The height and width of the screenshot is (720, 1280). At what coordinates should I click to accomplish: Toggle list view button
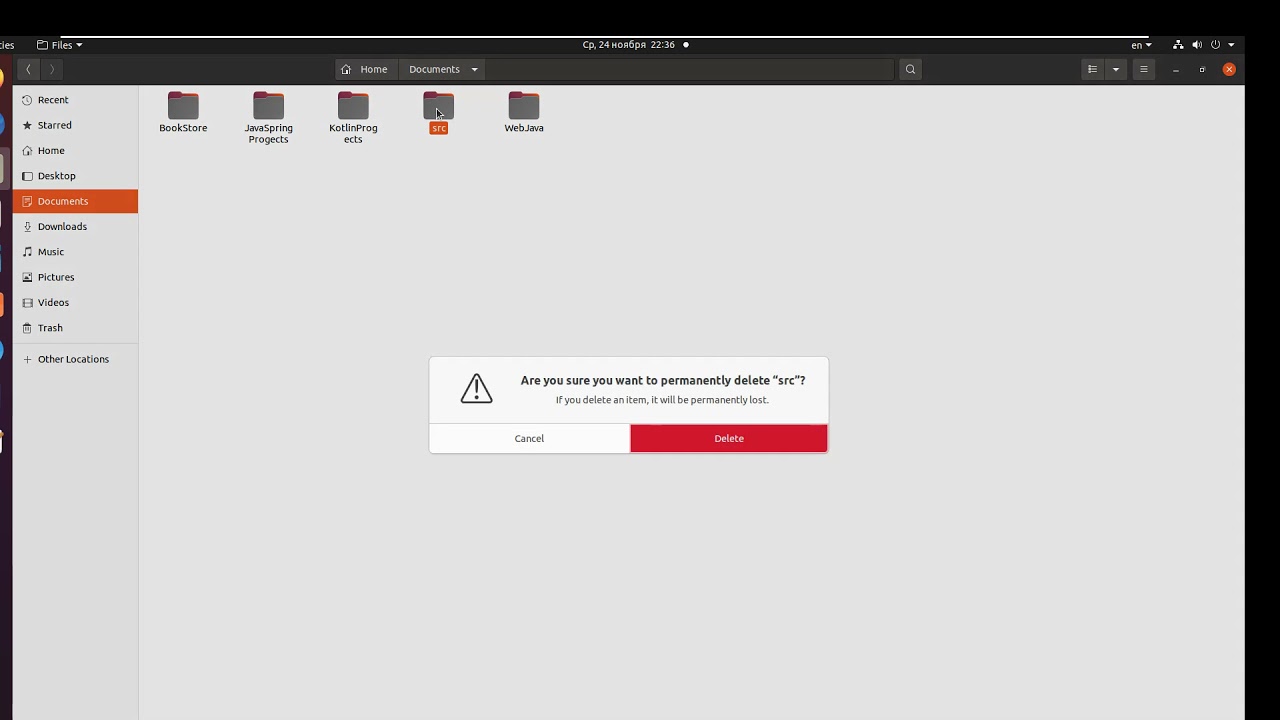coord(1092,69)
